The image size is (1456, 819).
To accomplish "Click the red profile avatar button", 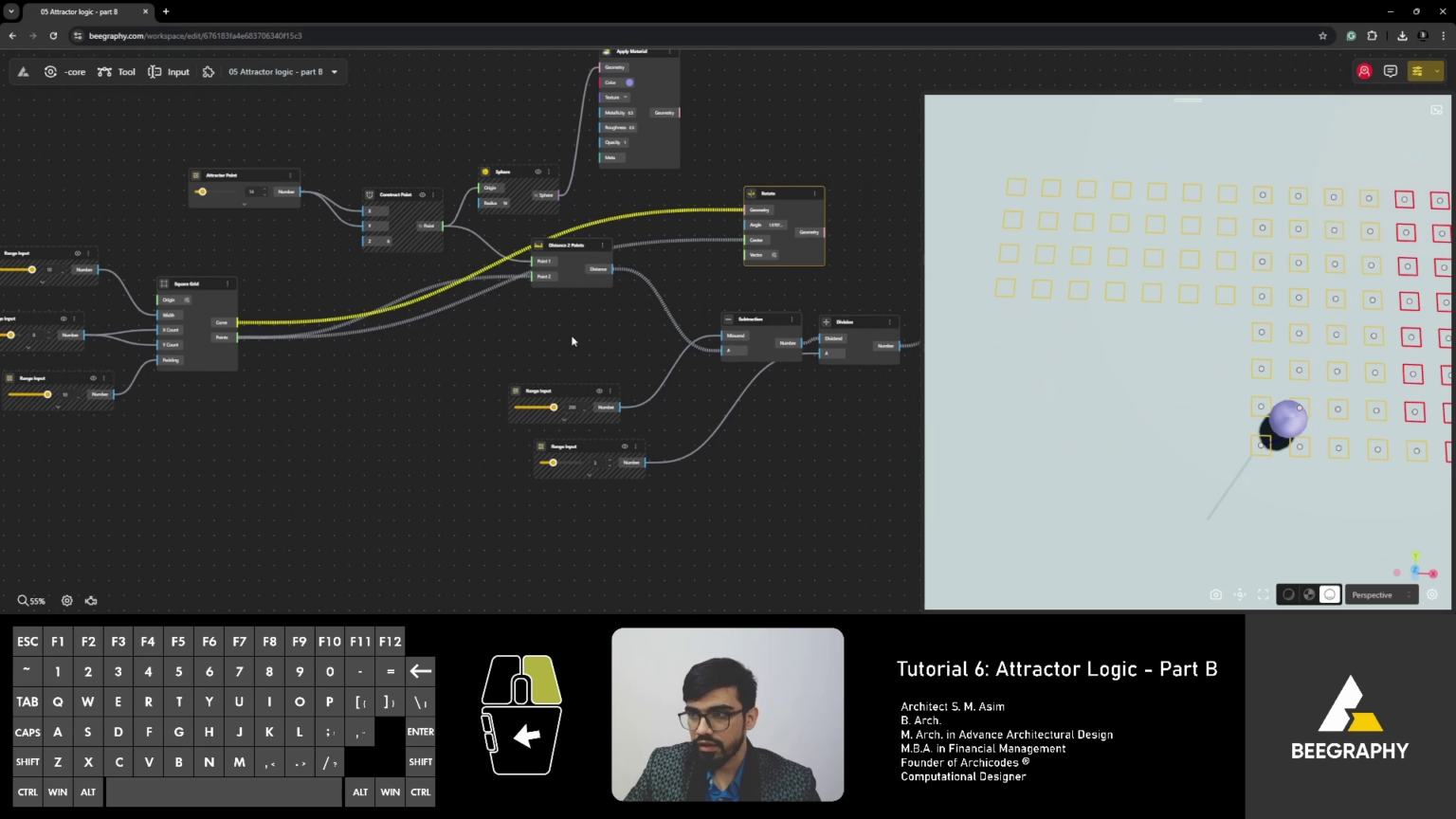I will tap(1364, 71).
